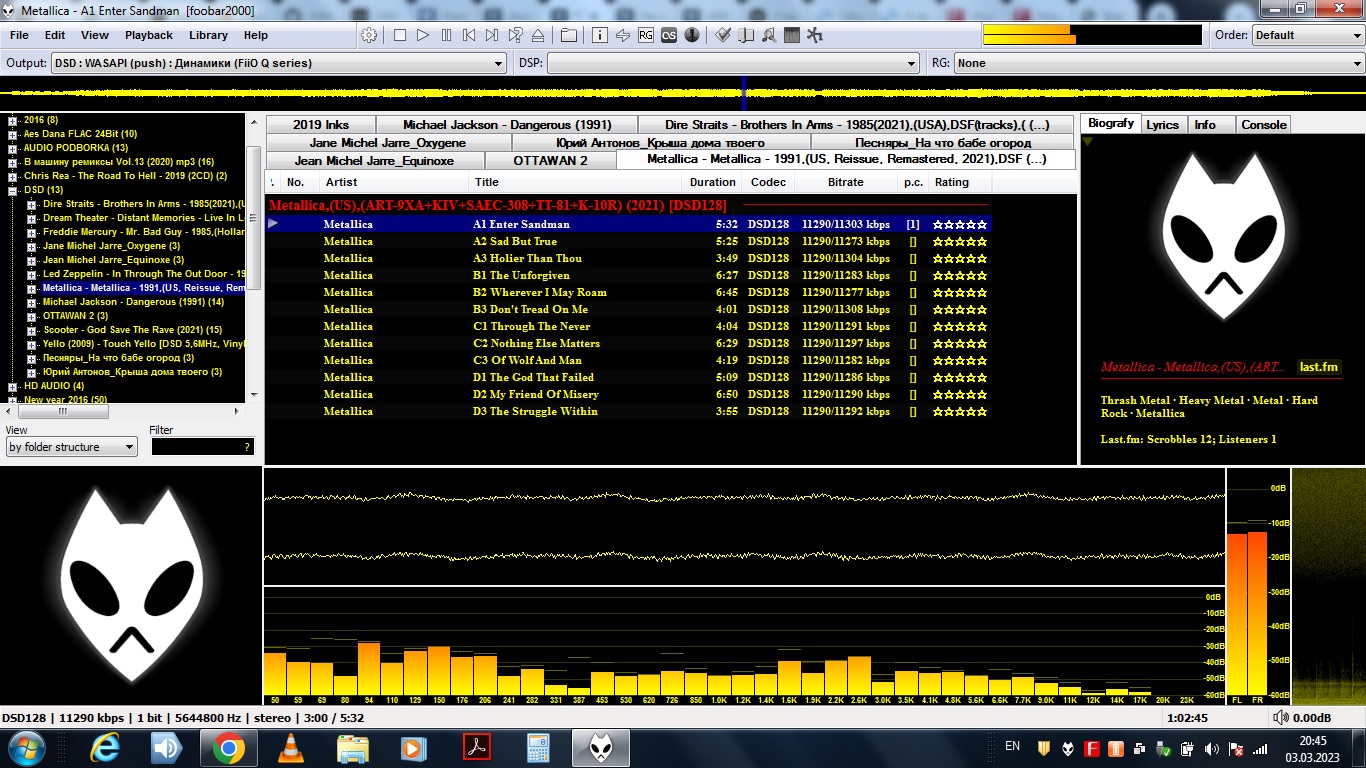Switch to the Jean Michel Jarre_Equinoxe playlist tab
Image resolution: width=1366 pixels, height=768 pixels.
click(x=374, y=161)
